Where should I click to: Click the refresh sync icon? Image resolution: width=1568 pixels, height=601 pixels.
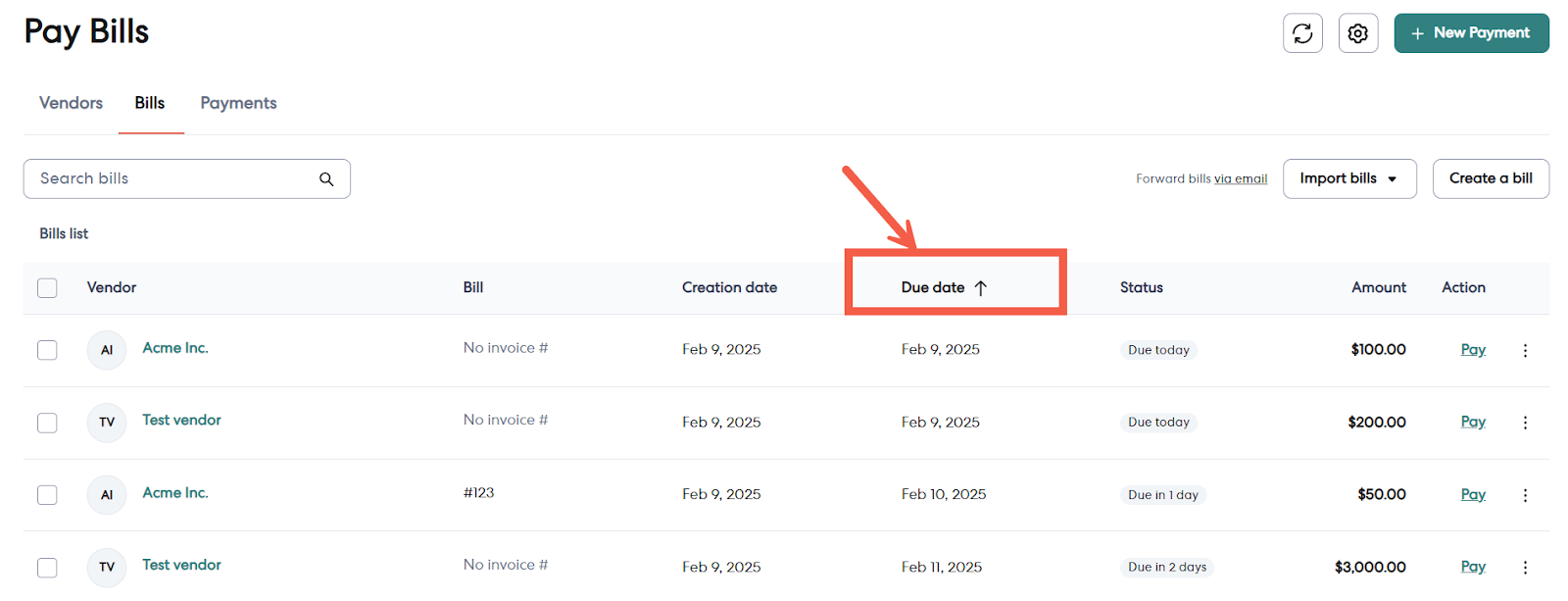[x=1302, y=33]
